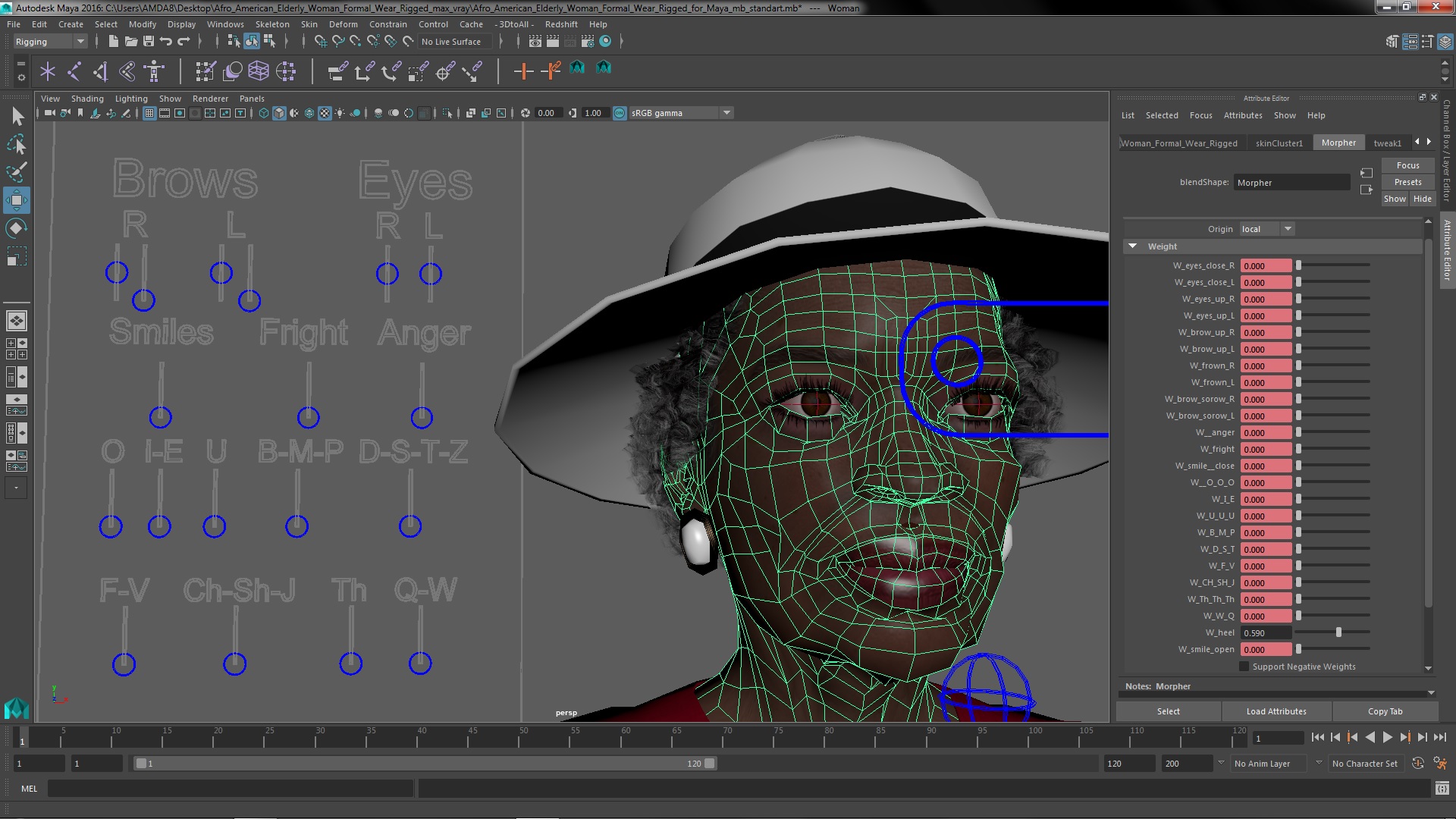Image resolution: width=1456 pixels, height=819 pixels.
Task: Click the Presets button
Action: point(1407,182)
